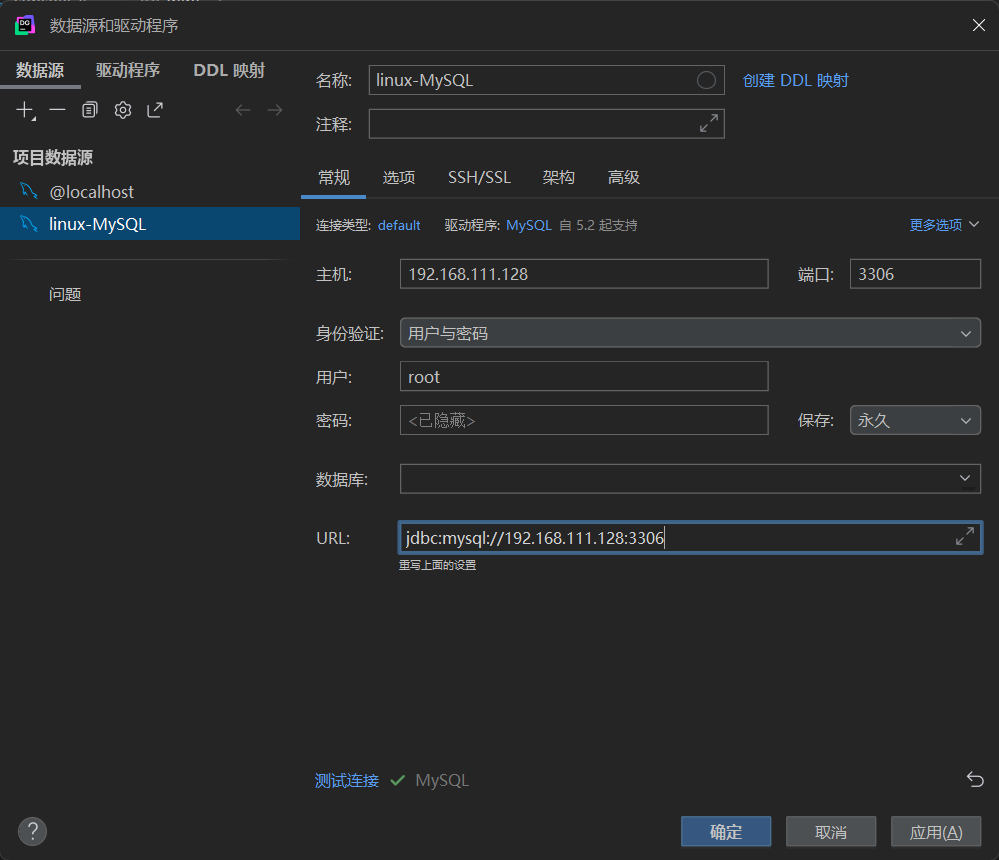Click the make global export icon
Image resolution: width=999 pixels, height=860 pixels.
click(x=155, y=110)
